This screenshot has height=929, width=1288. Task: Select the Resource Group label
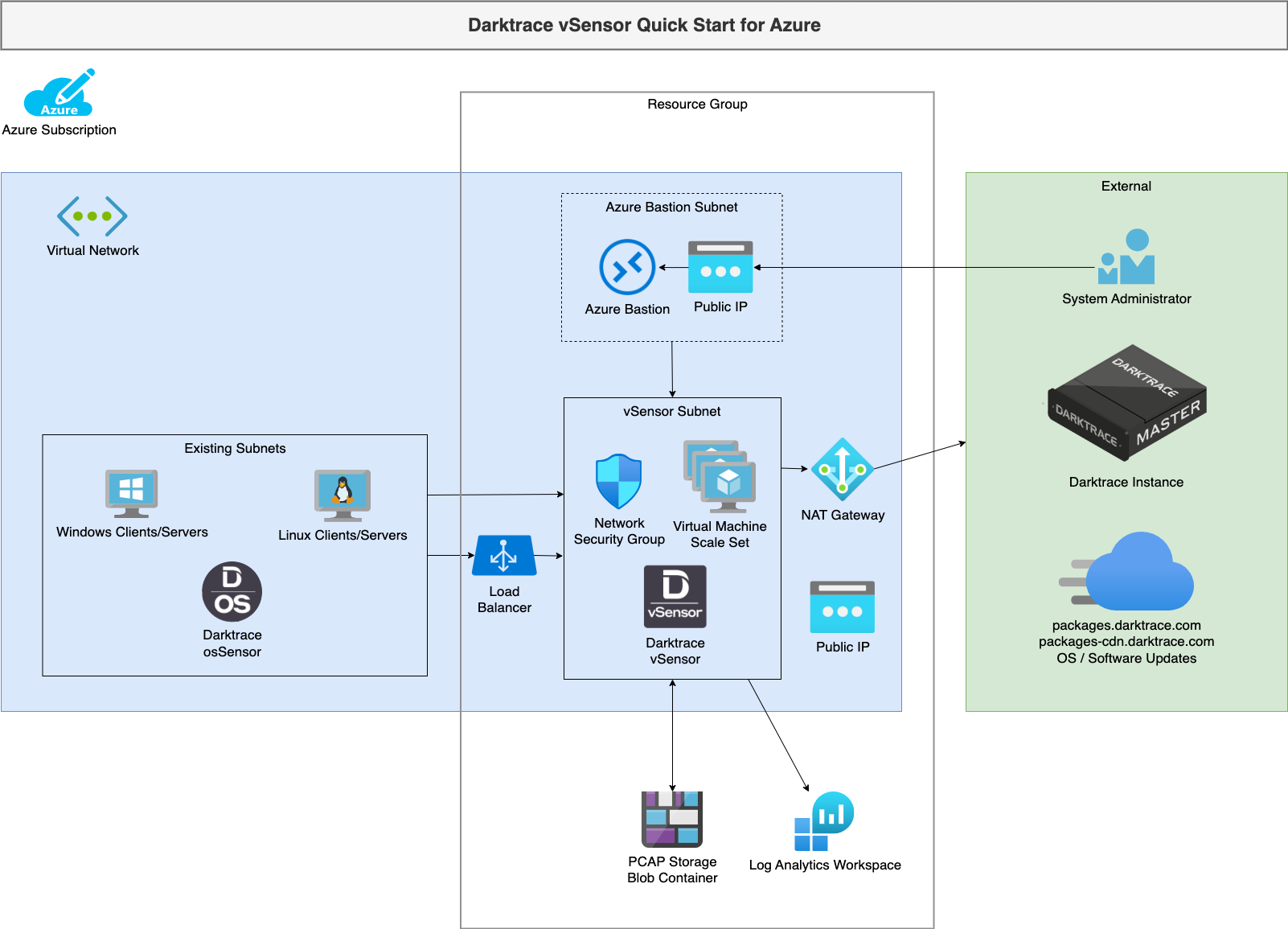tap(697, 104)
